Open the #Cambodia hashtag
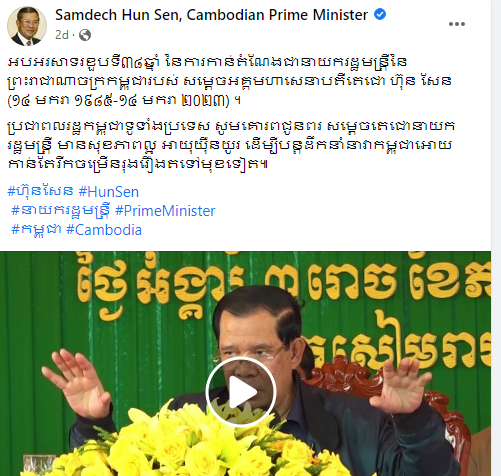Viewport: 501px width, 476px height. pyautogui.click(x=104, y=230)
